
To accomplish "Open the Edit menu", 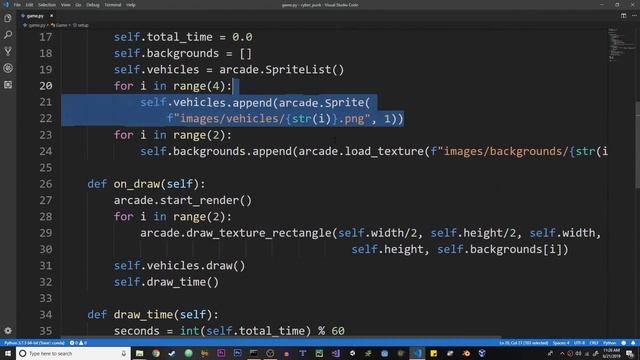I will 29,5.
